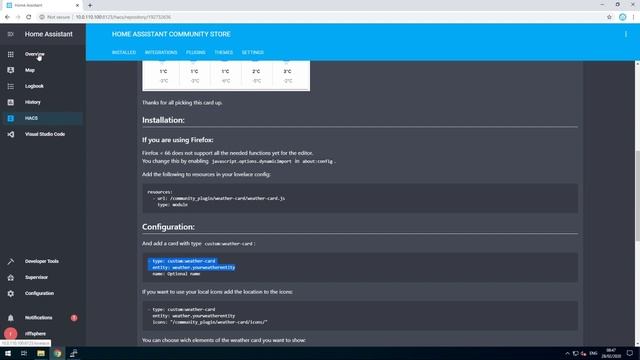Click the Installation heading
The width and height of the screenshot is (640, 360).
pyautogui.click(x=163, y=120)
